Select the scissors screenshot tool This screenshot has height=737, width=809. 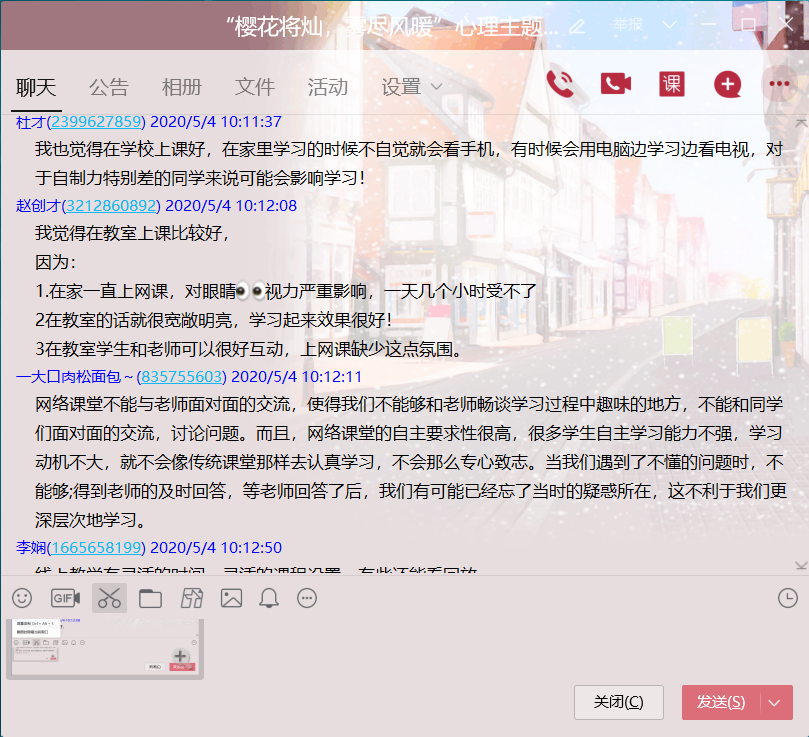point(109,598)
